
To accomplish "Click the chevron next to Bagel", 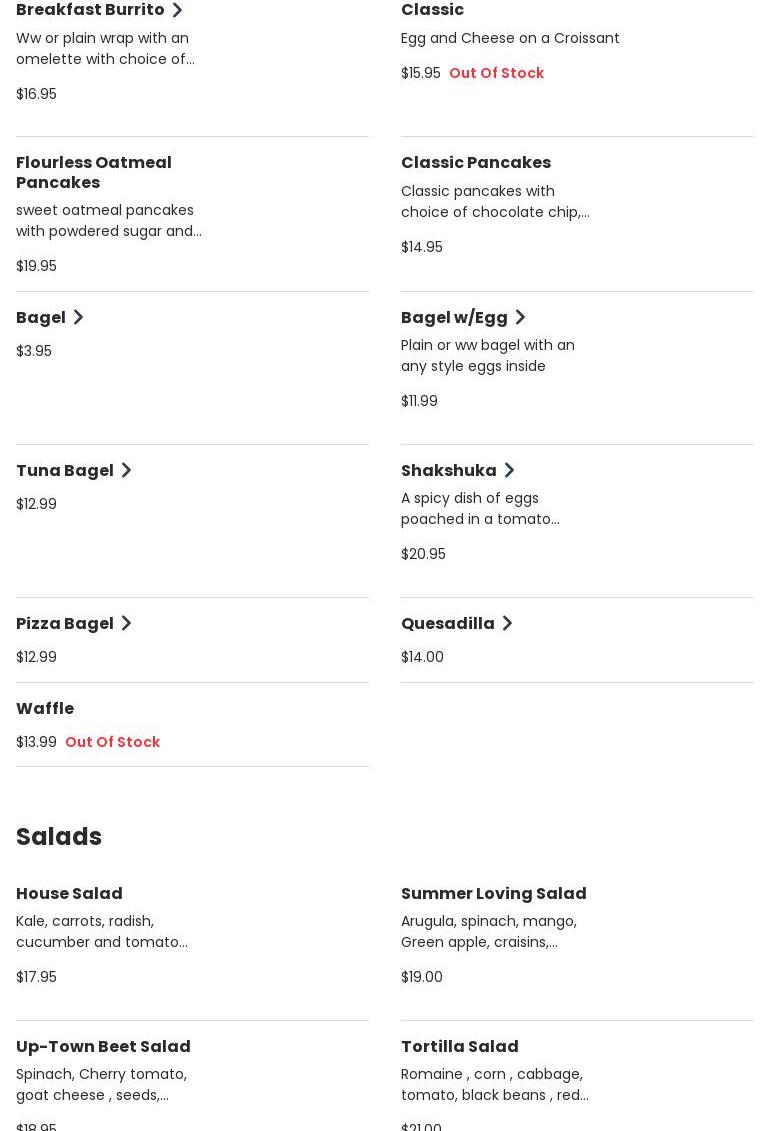I will pos(78,317).
